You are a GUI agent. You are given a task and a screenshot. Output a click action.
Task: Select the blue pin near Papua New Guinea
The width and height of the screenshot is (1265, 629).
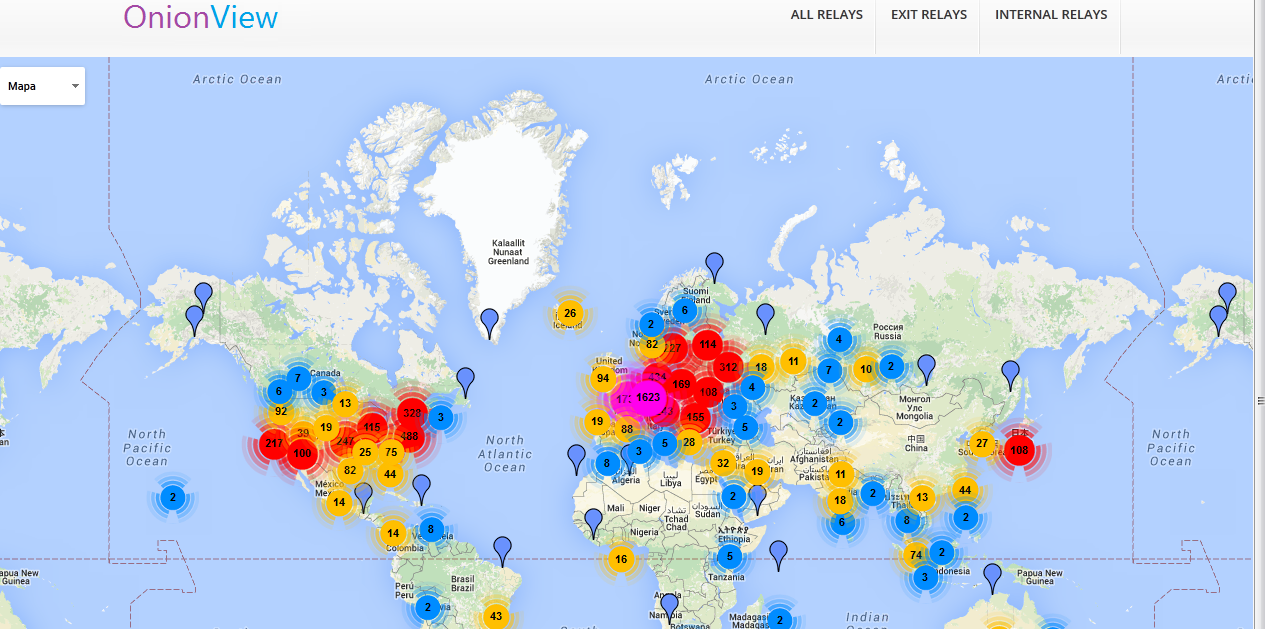[x=991, y=574]
